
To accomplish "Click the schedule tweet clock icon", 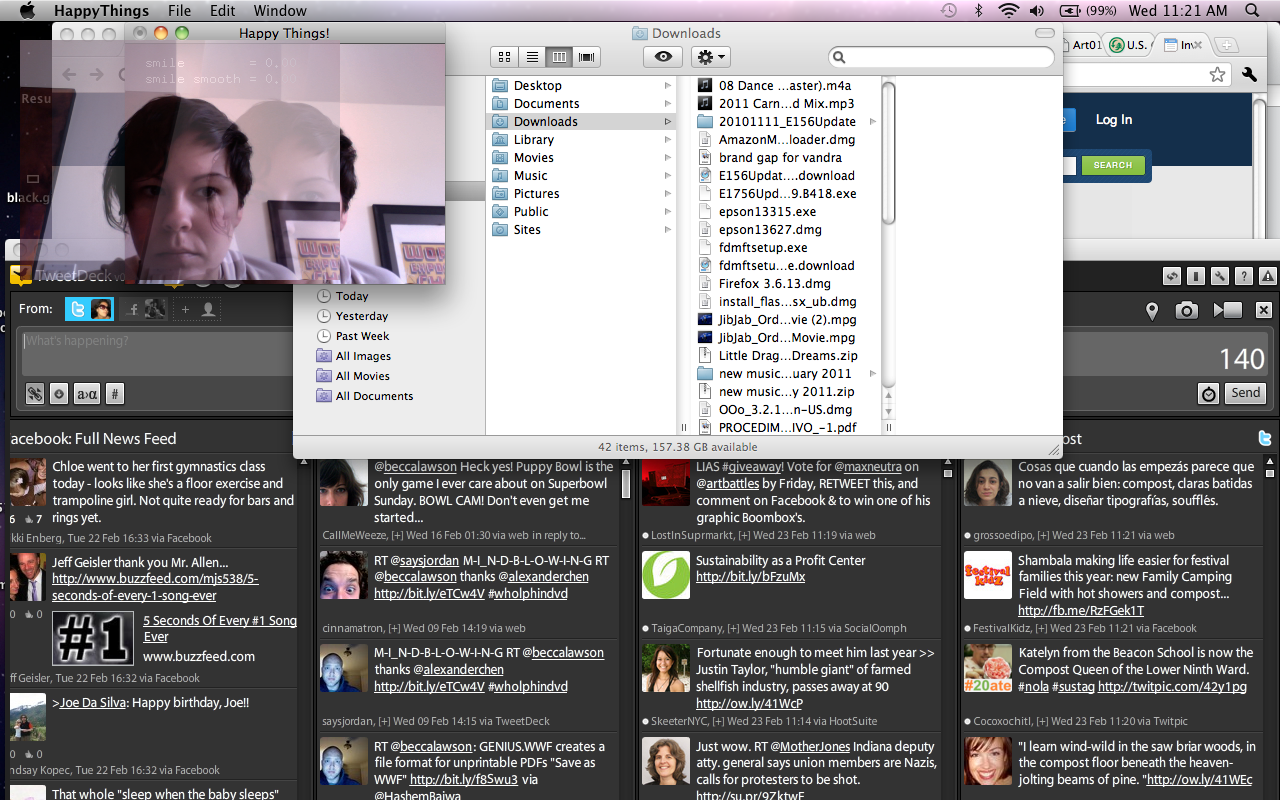I will 1209,394.
